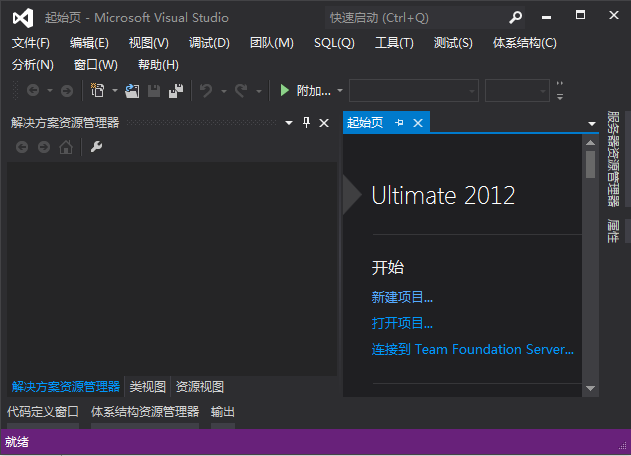
Task: Click the Redo toolbar icon
Action: 241,91
